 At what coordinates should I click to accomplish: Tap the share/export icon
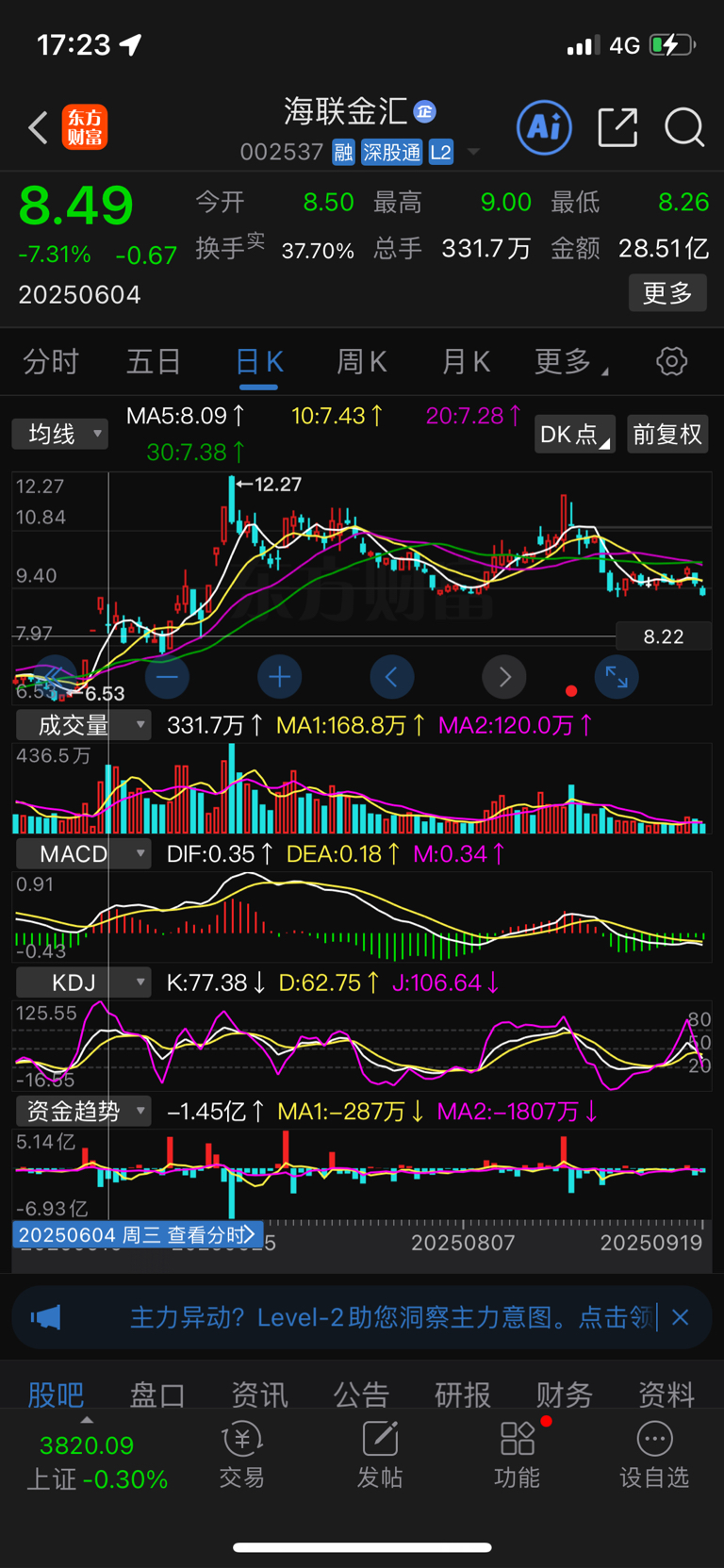click(x=617, y=127)
